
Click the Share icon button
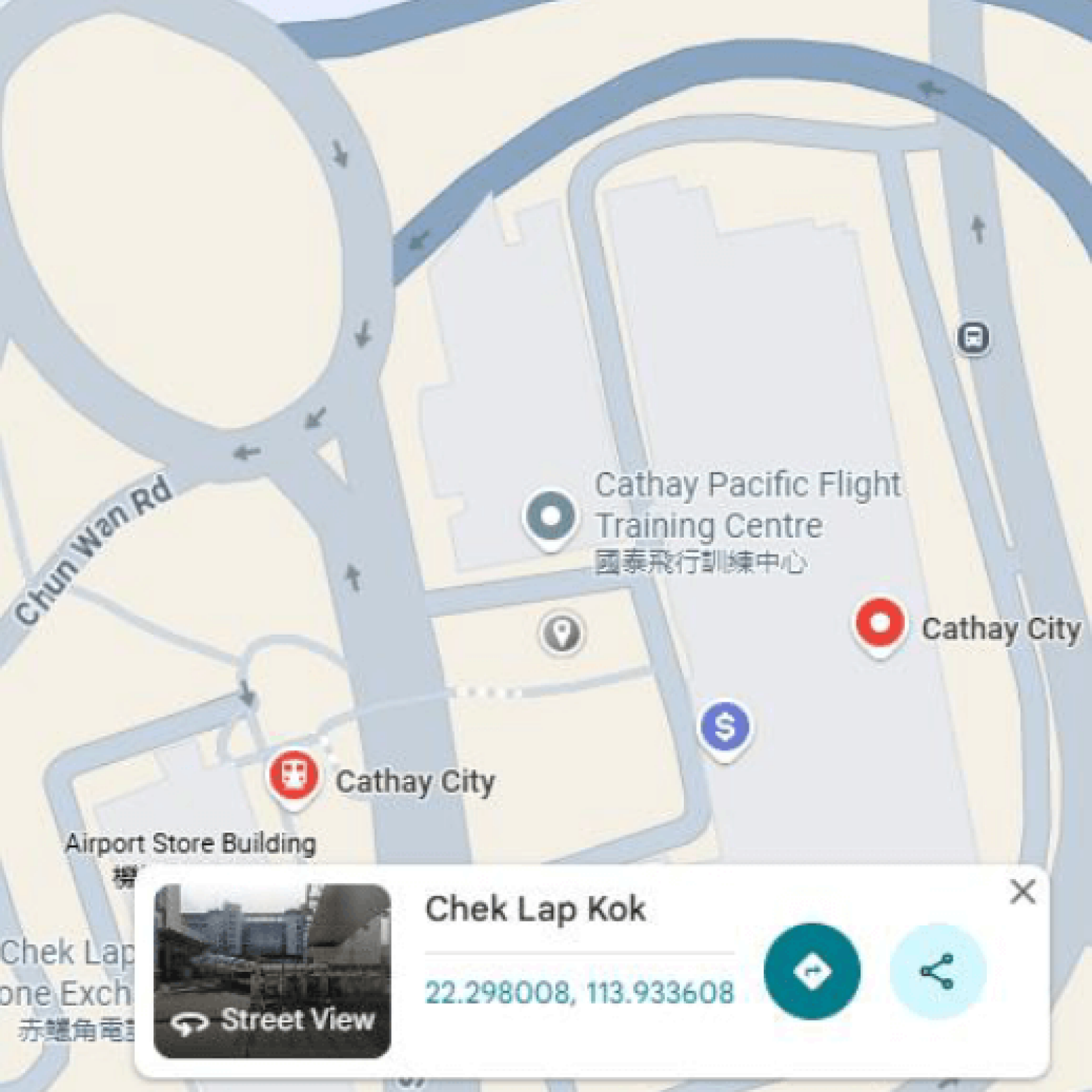tap(938, 971)
